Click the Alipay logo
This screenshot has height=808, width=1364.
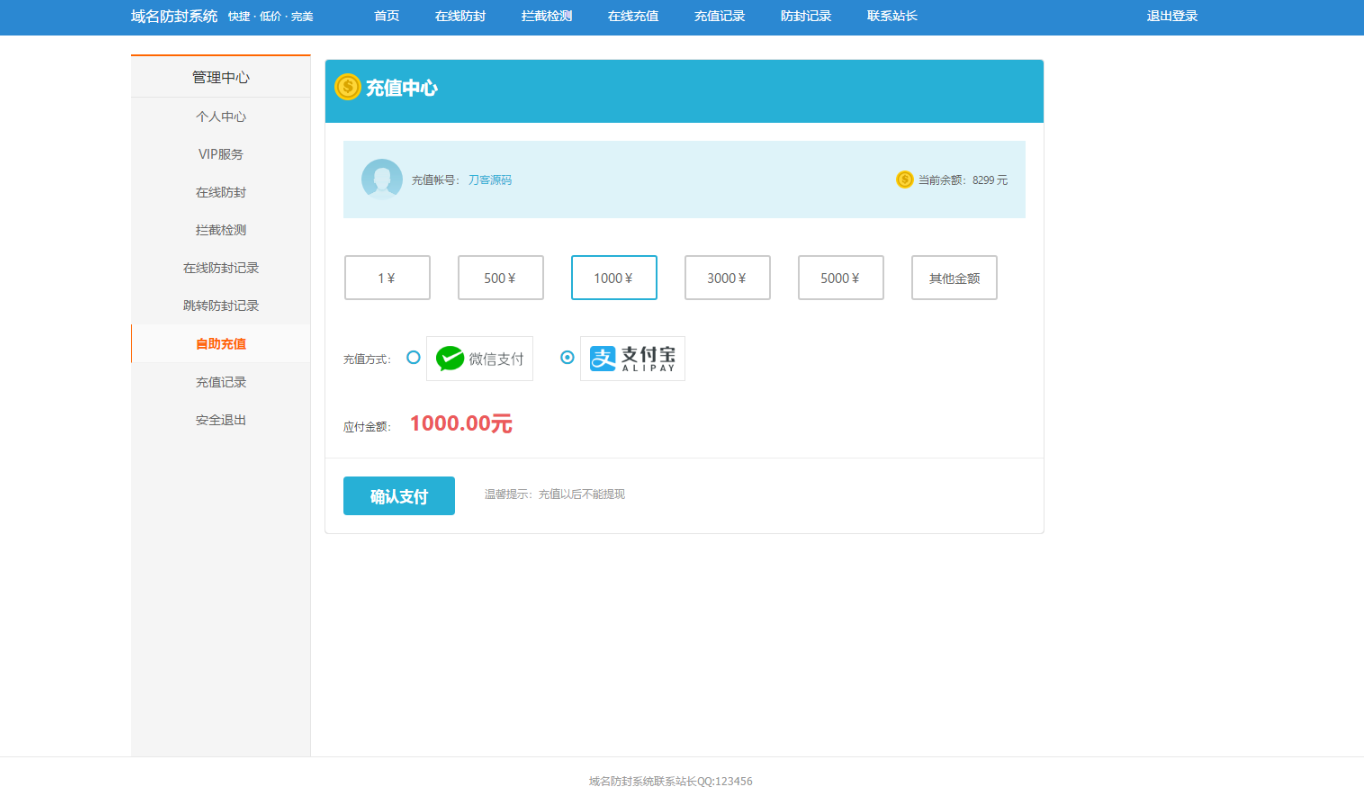coord(632,358)
